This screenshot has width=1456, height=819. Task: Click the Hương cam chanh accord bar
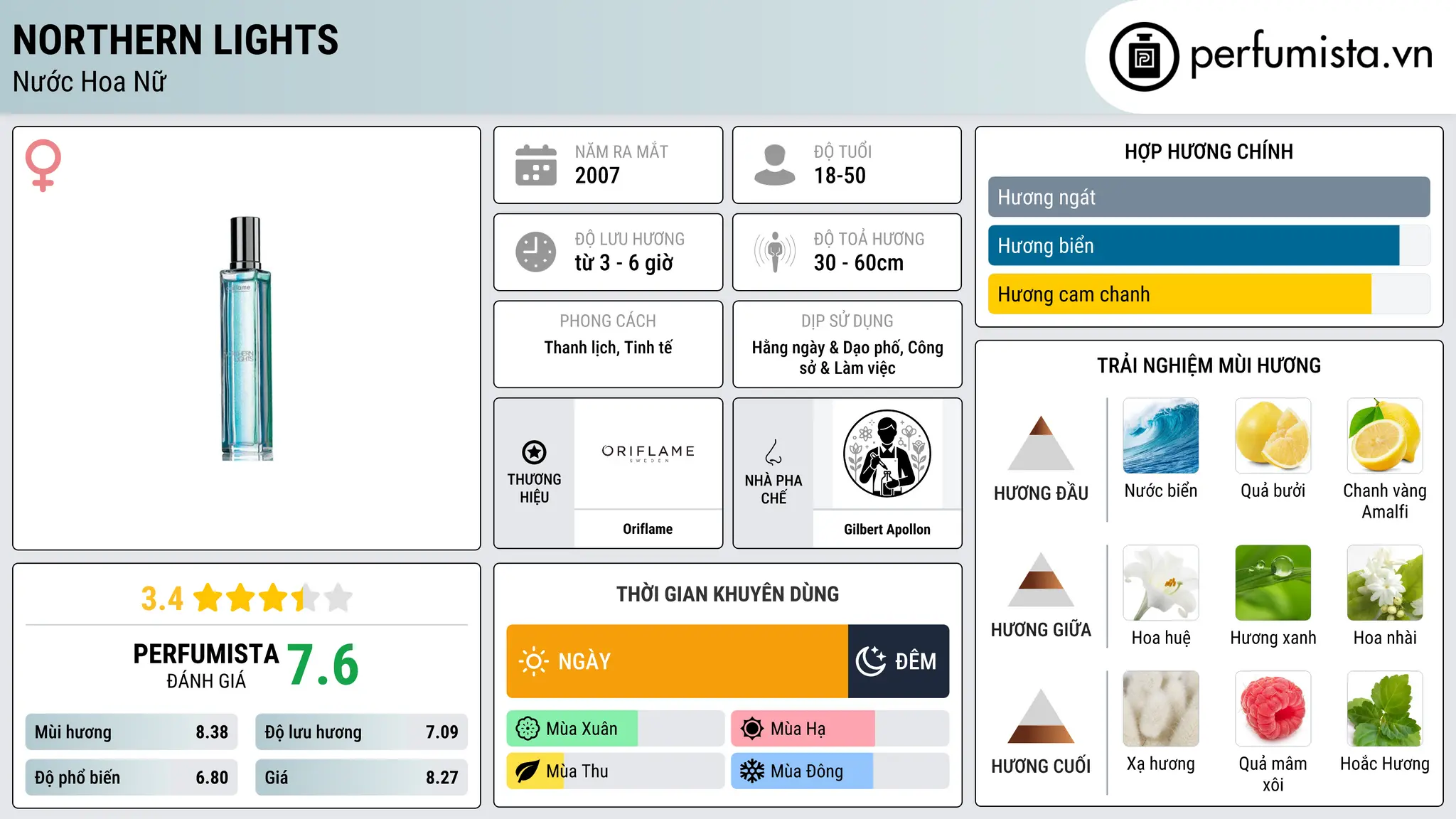point(1209,294)
